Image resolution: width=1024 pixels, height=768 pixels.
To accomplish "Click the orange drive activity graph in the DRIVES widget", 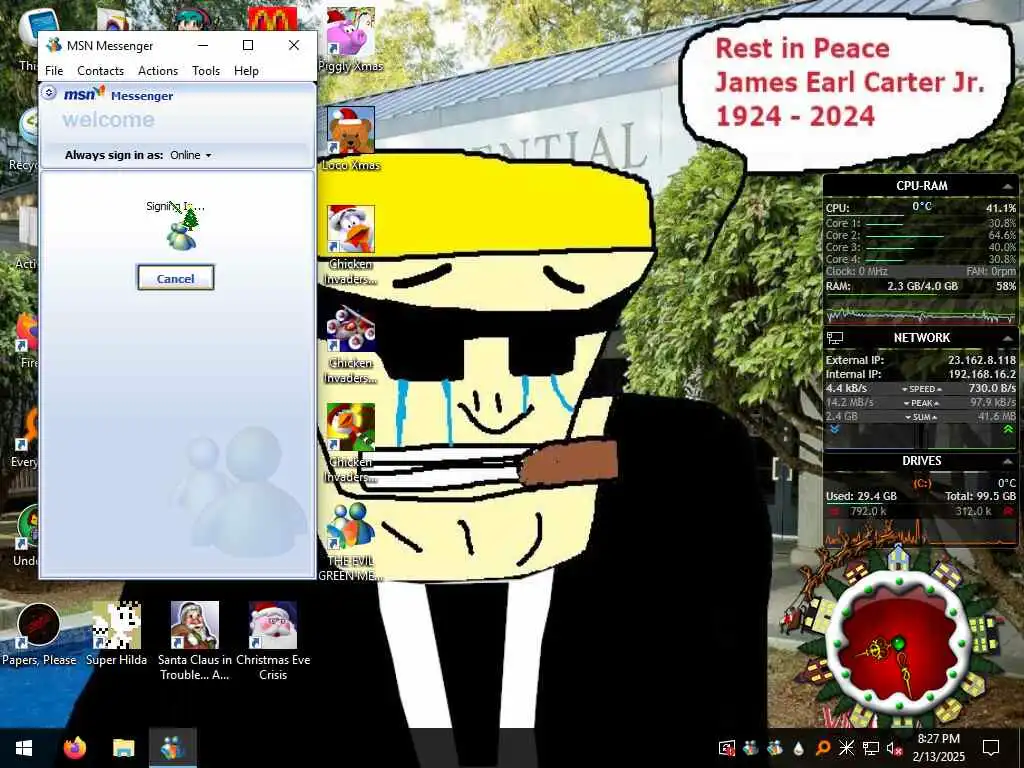I will [x=921, y=533].
